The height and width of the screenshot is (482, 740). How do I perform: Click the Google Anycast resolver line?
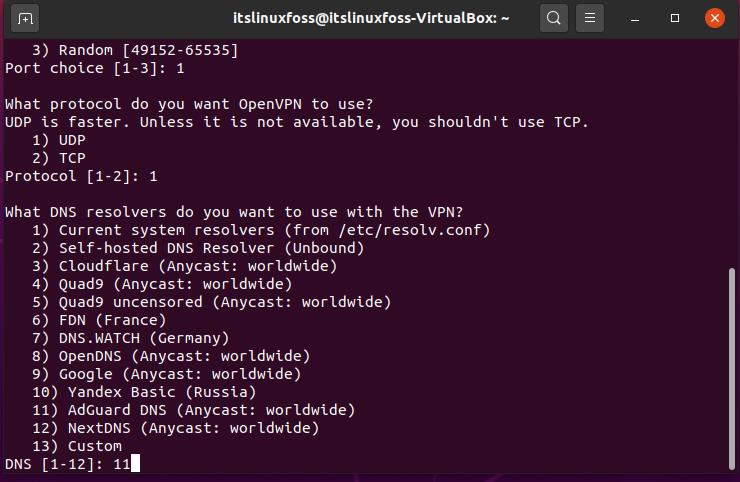click(167, 374)
